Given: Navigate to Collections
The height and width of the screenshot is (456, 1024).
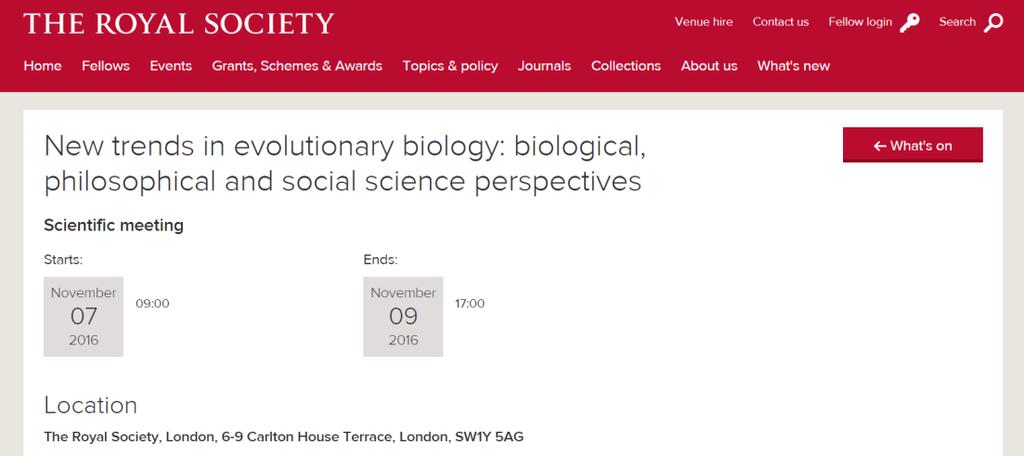Looking at the screenshot, I should coord(626,66).
